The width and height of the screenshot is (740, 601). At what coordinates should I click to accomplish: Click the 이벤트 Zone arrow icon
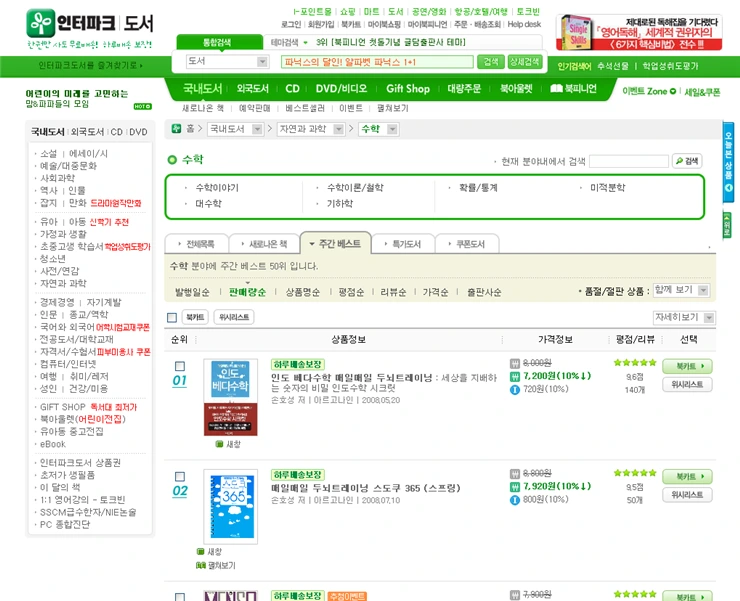click(673, 91)
